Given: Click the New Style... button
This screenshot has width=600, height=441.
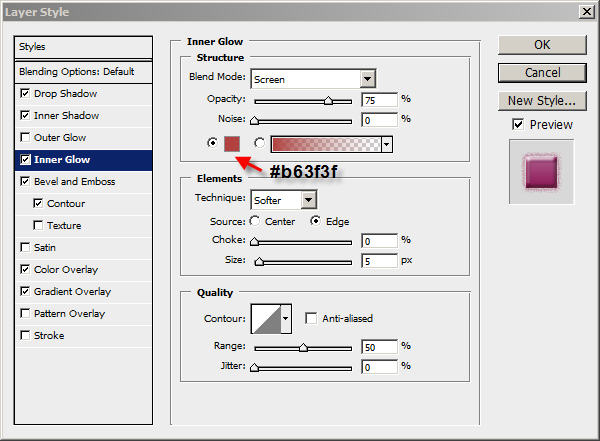Looking at the screenshot, I should point(542,101).
